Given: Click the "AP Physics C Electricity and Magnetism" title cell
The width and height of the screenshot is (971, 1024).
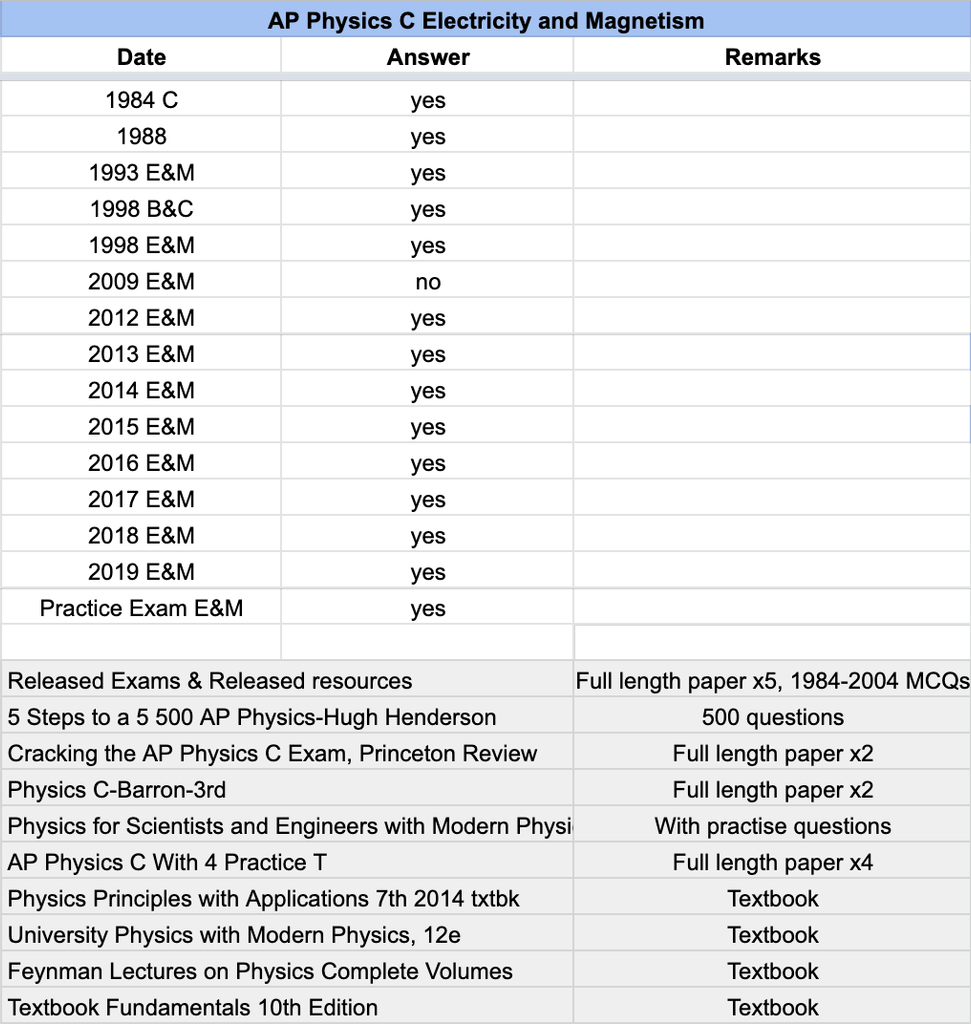Looking at the screenshot, I should tap(485, 20).
